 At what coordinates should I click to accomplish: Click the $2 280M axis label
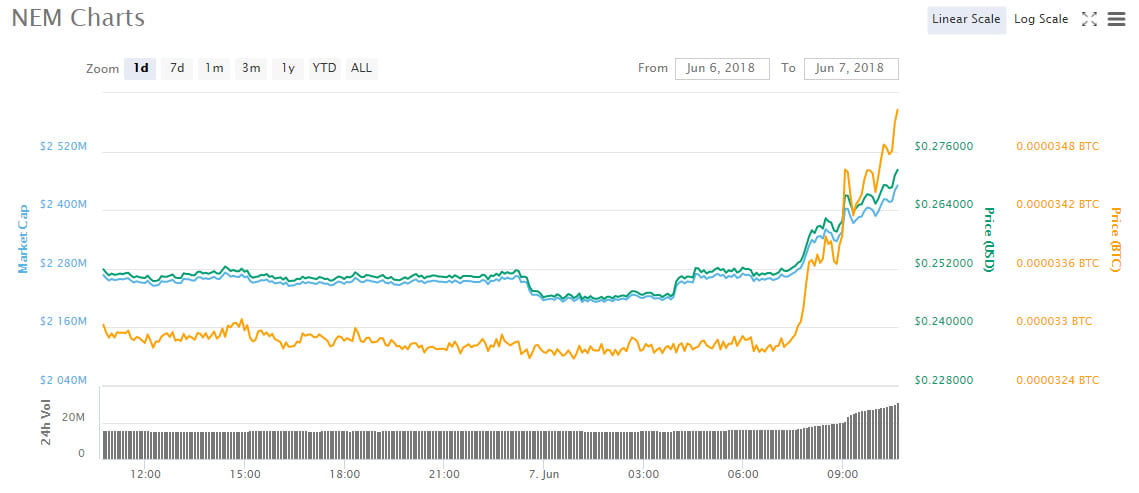tap(63, 263)
